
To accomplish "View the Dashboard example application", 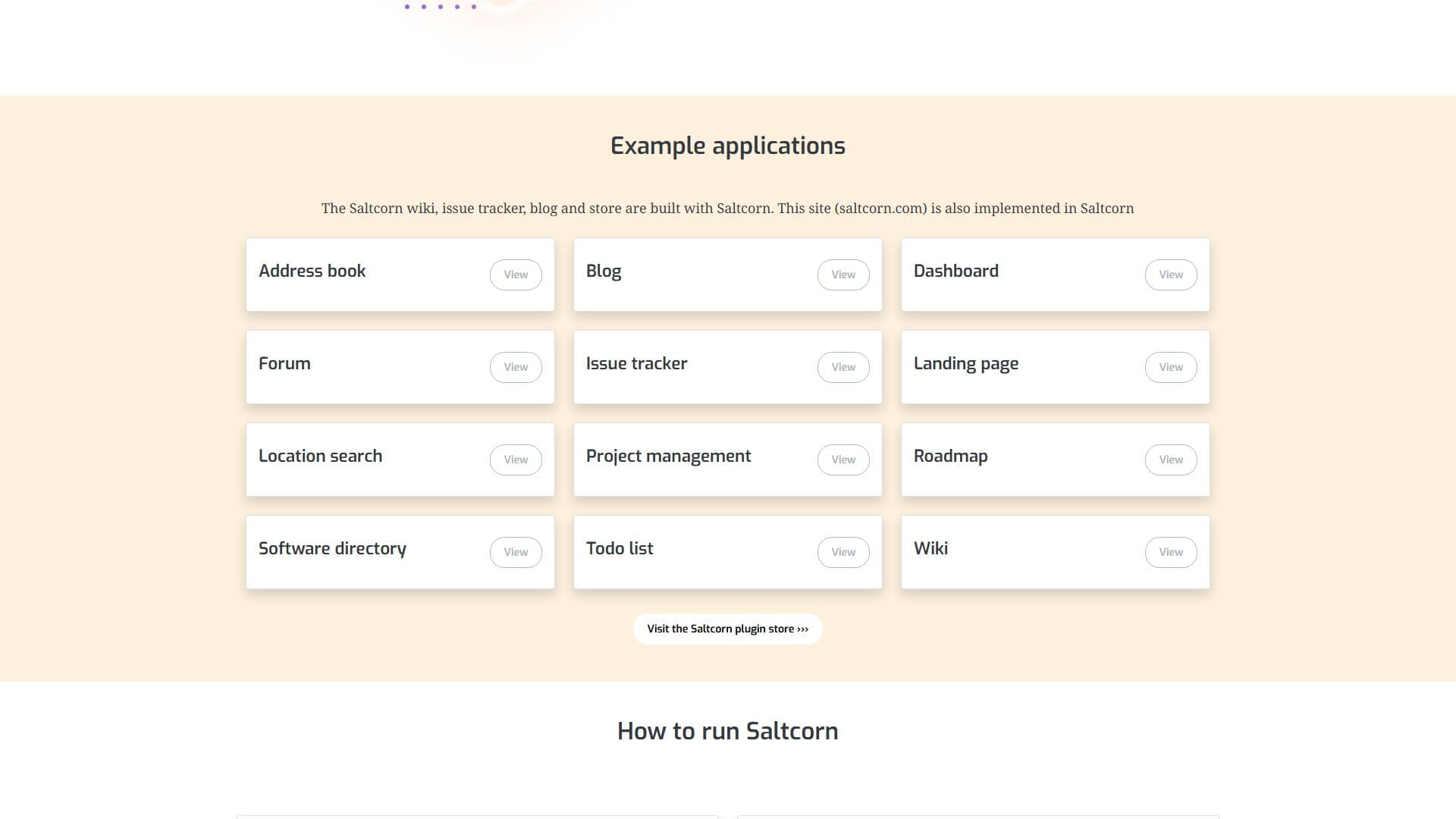I will (x=1171, y=275).
